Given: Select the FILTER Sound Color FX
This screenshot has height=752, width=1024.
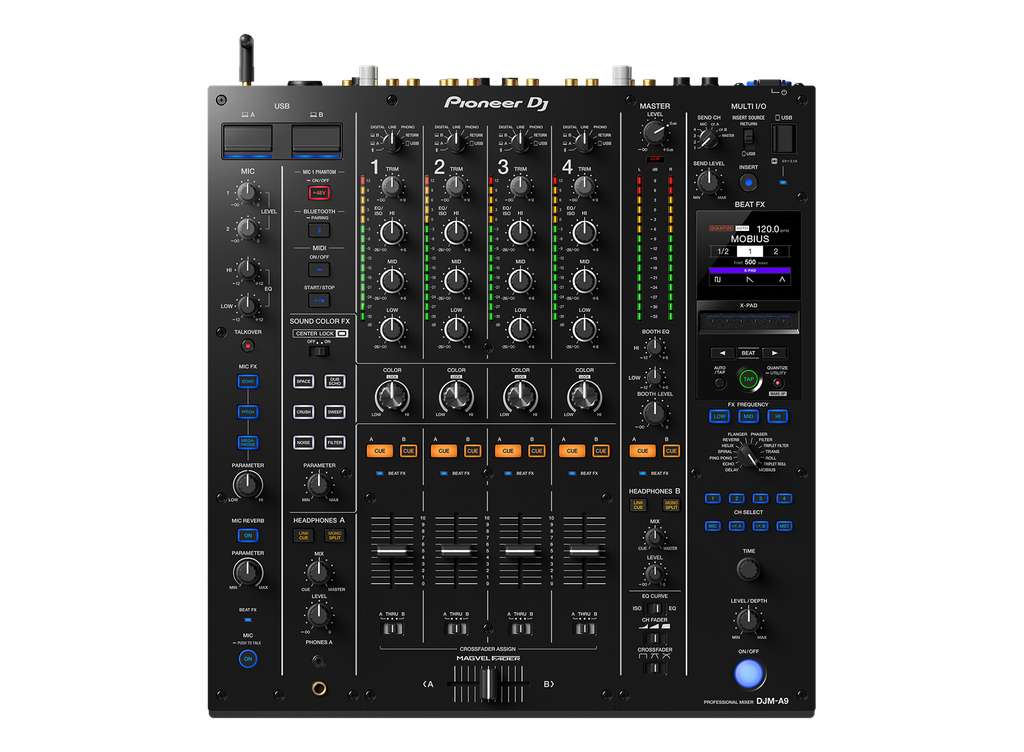Looking at the screenshot, I should 335,442.
